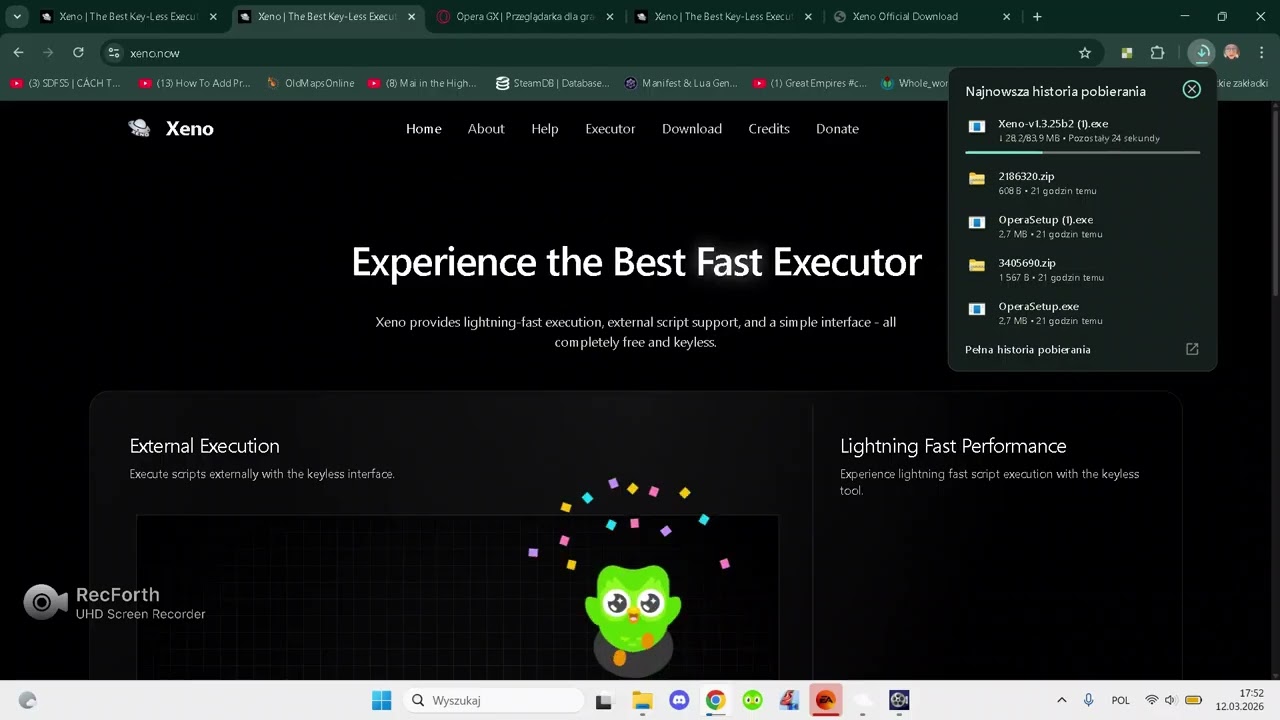Open the About page in site navigation

486,129
